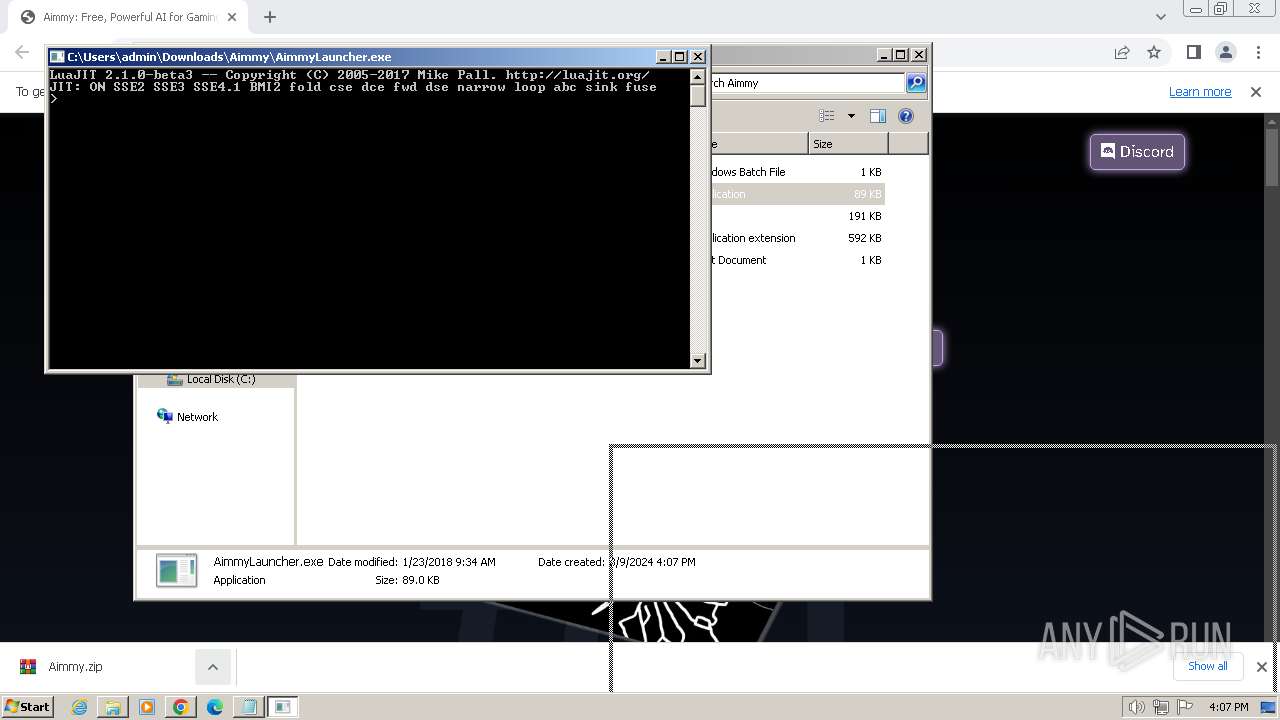Image resolution: width=1280 pixels, height=720 pixels.
Task: Sort files by Size column header
Action: click(x=848, y=144)
